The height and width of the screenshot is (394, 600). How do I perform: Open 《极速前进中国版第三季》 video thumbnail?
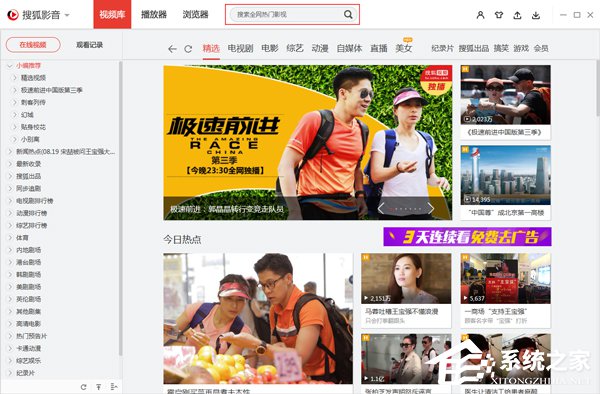[x=505, y=94]
